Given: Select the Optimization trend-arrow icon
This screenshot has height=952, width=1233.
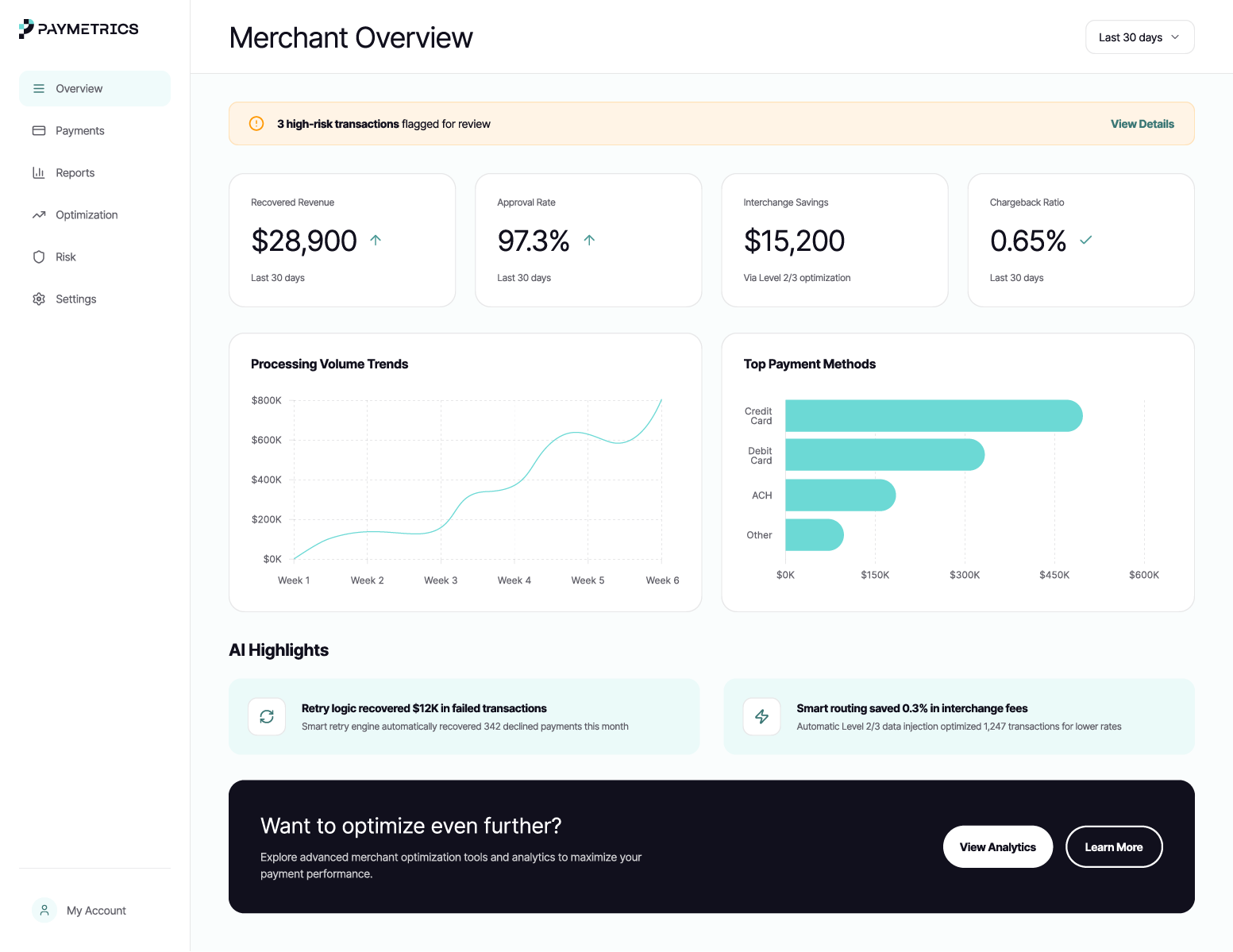Looking at the screenshot, I should pos(39,214).
